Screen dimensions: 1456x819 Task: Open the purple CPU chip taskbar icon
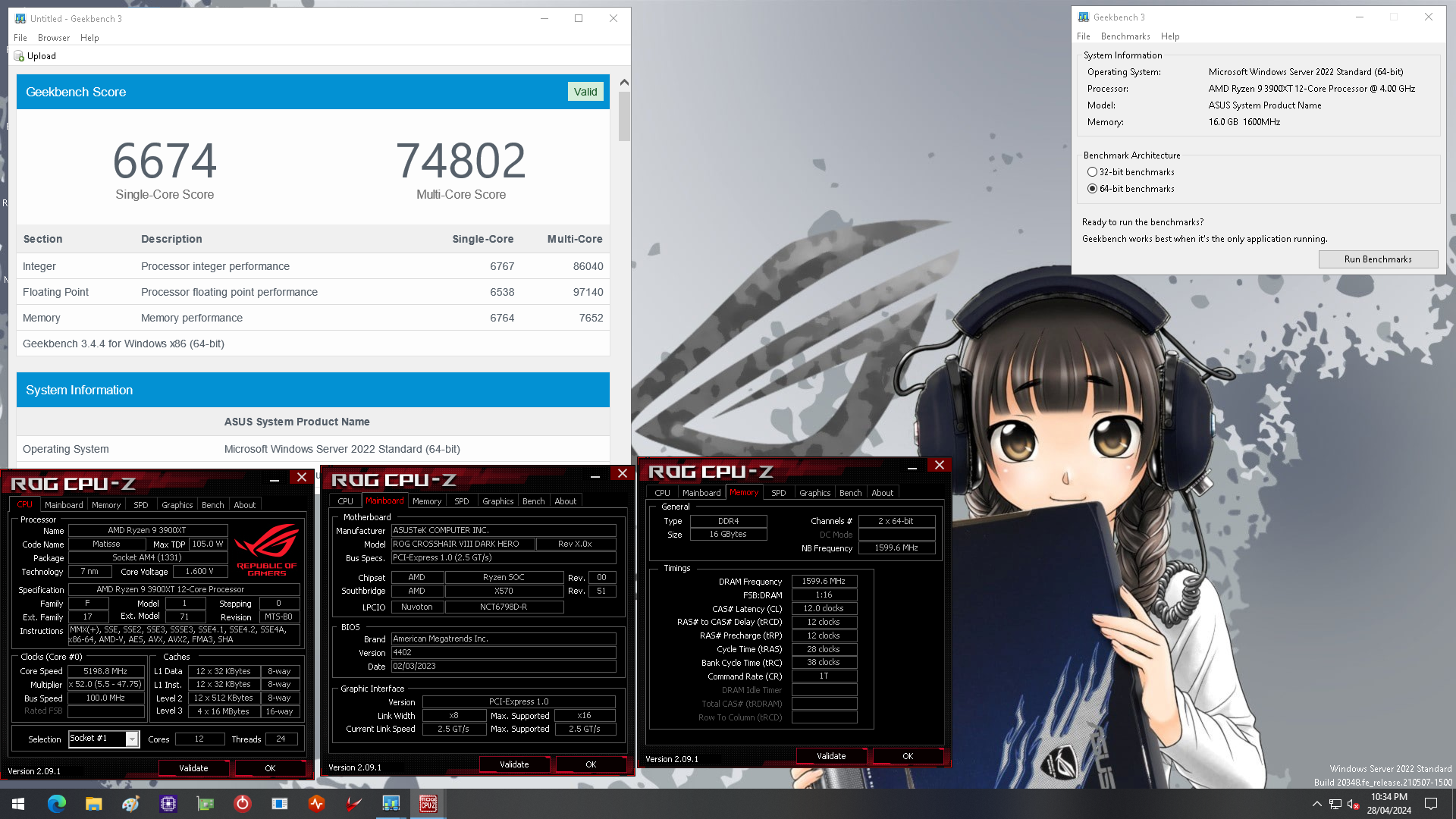coord(168,803)
